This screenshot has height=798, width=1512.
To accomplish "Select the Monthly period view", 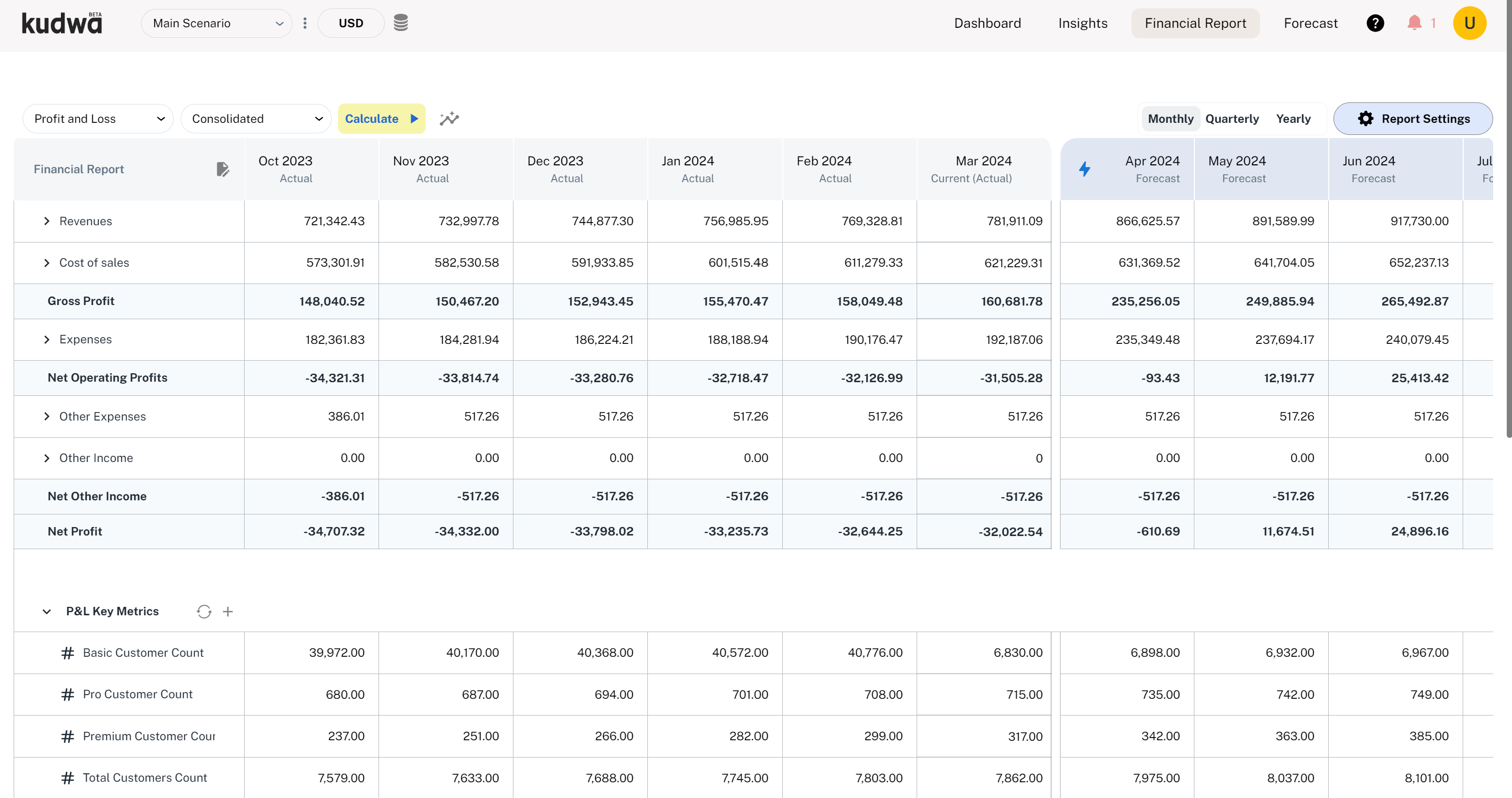I will [1170, 119].
